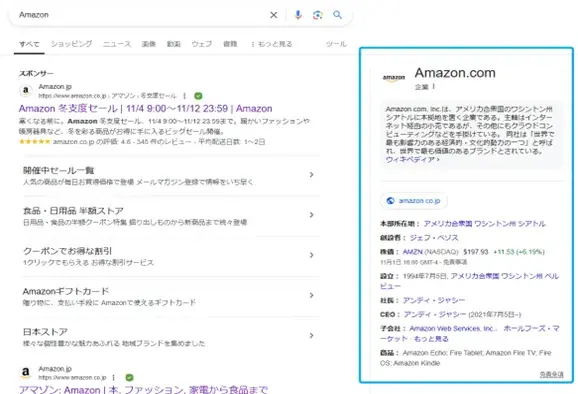This screenshot has height=394, width=578.
Task: Click the knowledge panel 免責条項 footer link
Action: (551, 374)
